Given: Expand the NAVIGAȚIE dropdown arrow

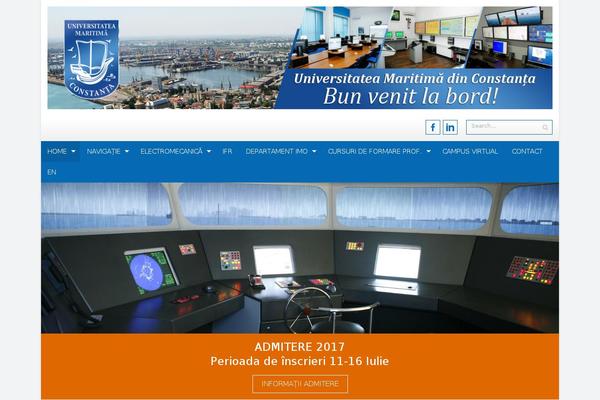Looking at the screenshot, I should [127, 151].
